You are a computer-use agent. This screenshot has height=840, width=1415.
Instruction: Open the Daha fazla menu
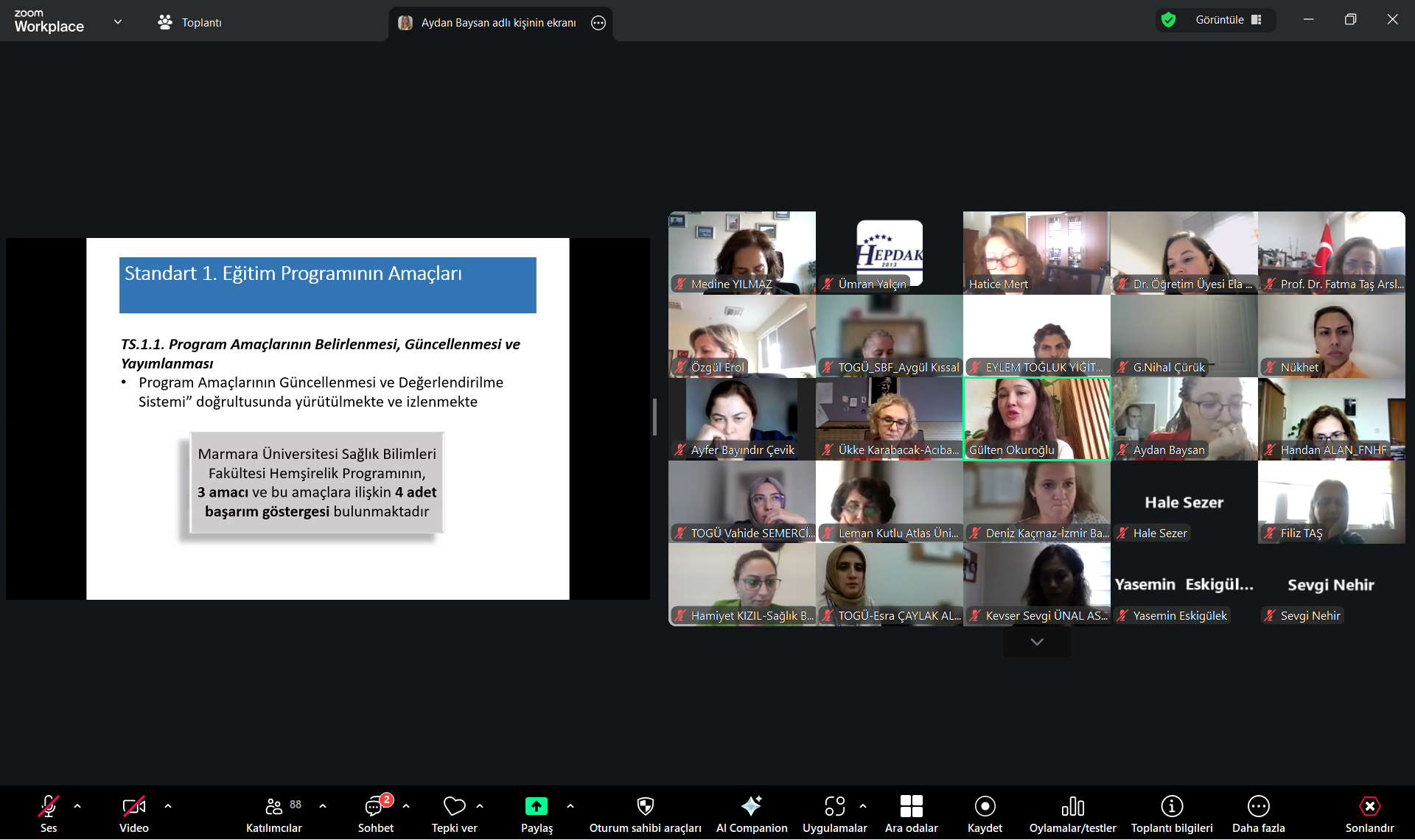click(x=1258, y=806)
